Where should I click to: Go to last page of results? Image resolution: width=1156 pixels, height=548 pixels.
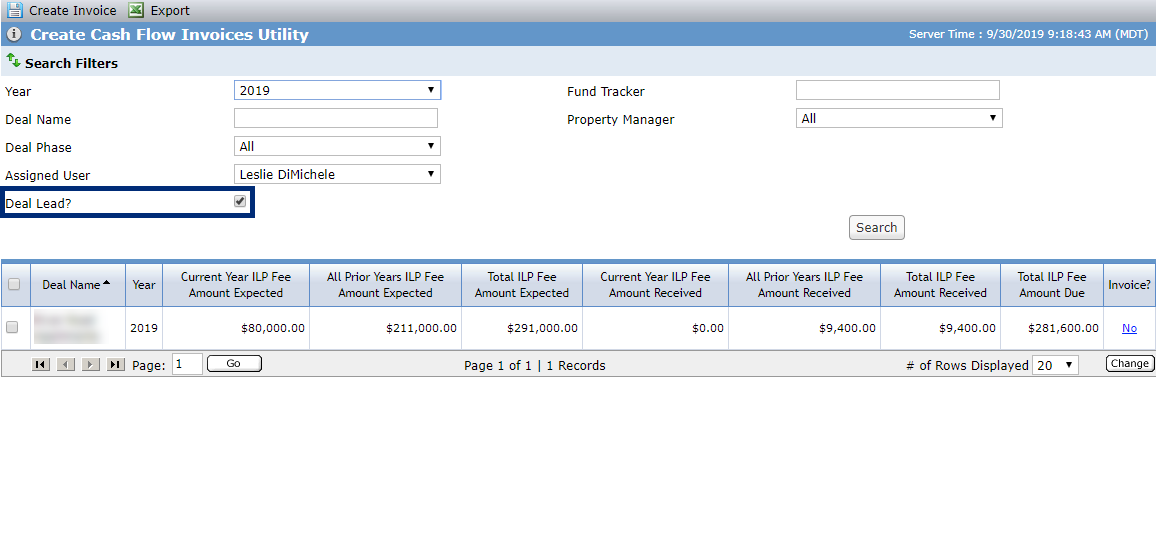[x=116, y=364]
